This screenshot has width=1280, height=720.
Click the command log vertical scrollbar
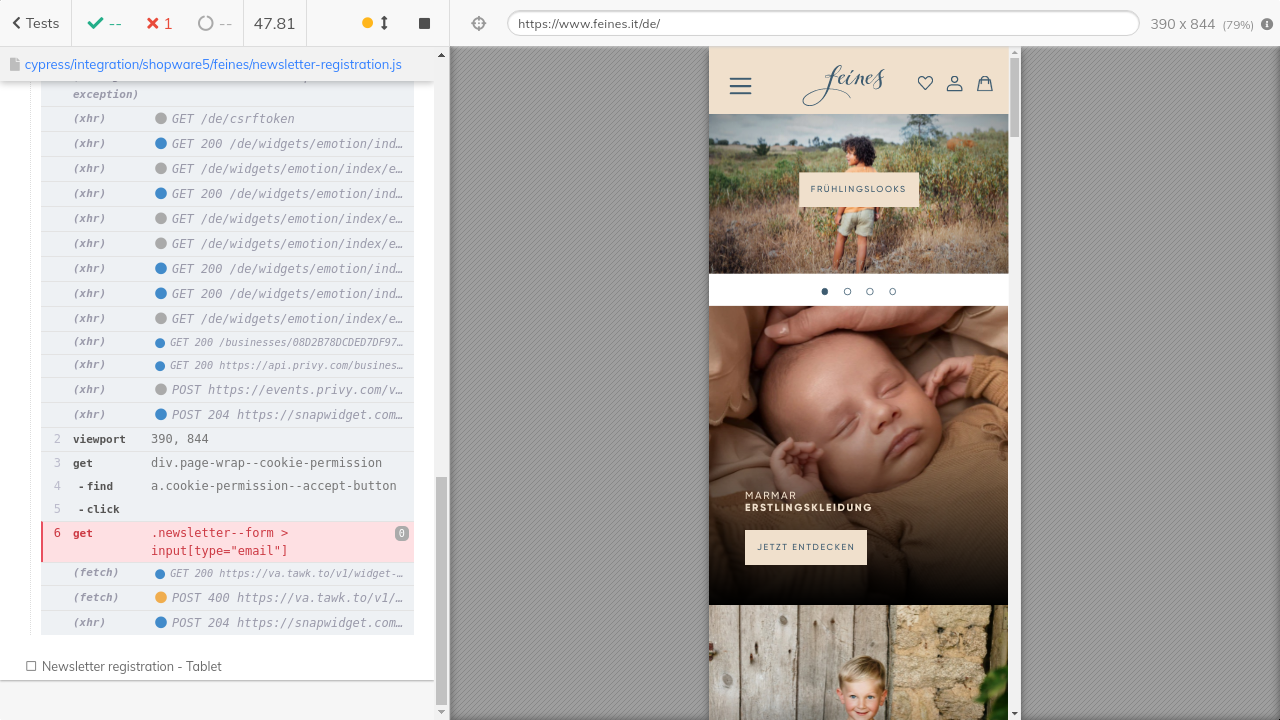[x=441, y=590]
